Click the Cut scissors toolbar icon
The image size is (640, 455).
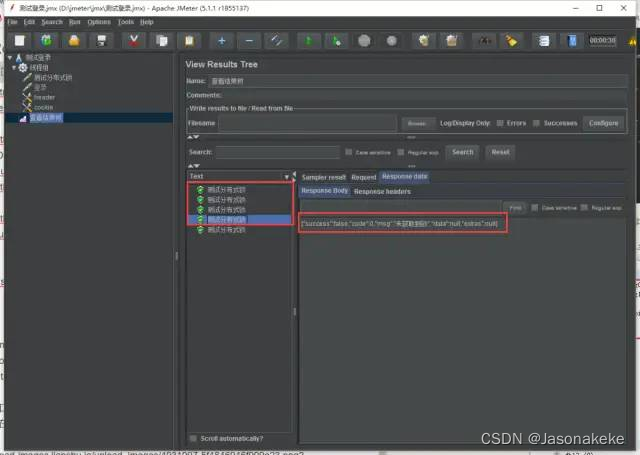click(x=133, y=40)
